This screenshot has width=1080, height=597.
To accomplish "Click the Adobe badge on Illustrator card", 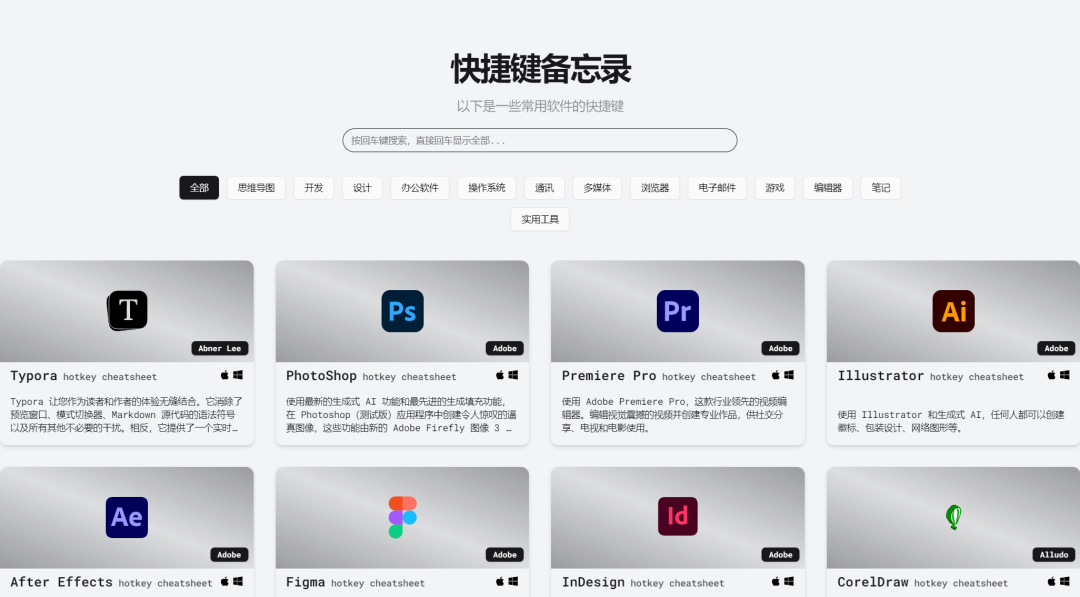I will coord(1056,348).
